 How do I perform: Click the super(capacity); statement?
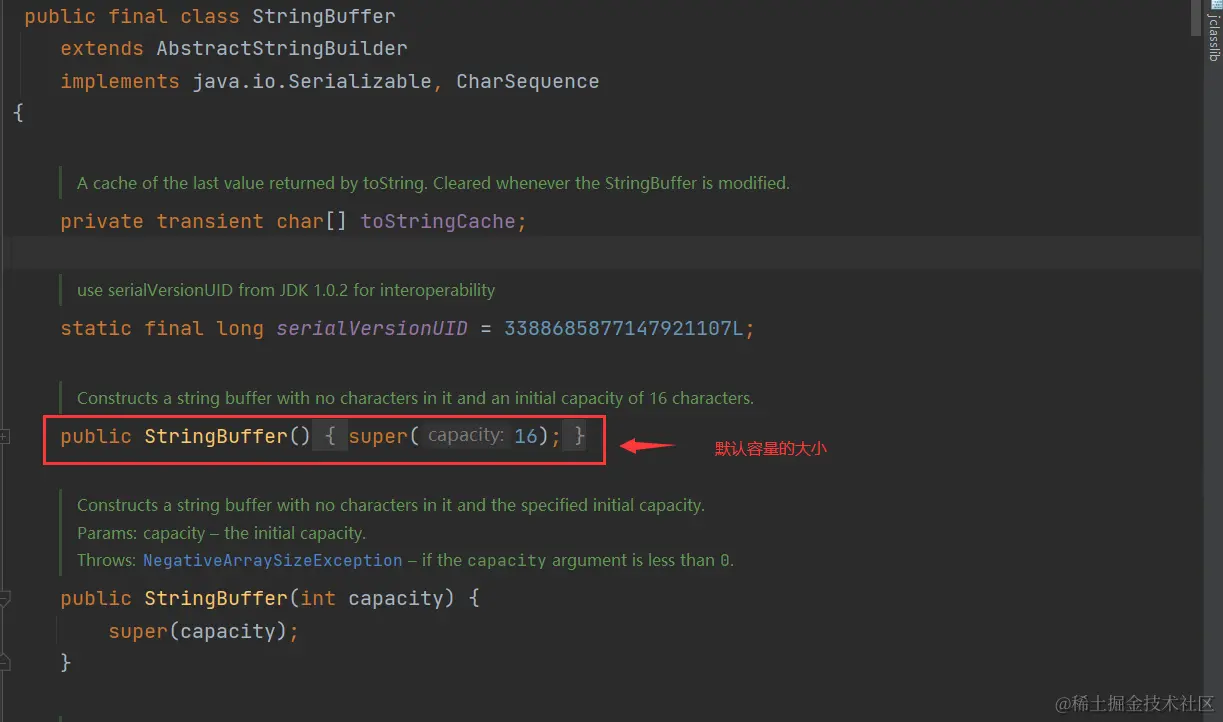click(204, 632)
